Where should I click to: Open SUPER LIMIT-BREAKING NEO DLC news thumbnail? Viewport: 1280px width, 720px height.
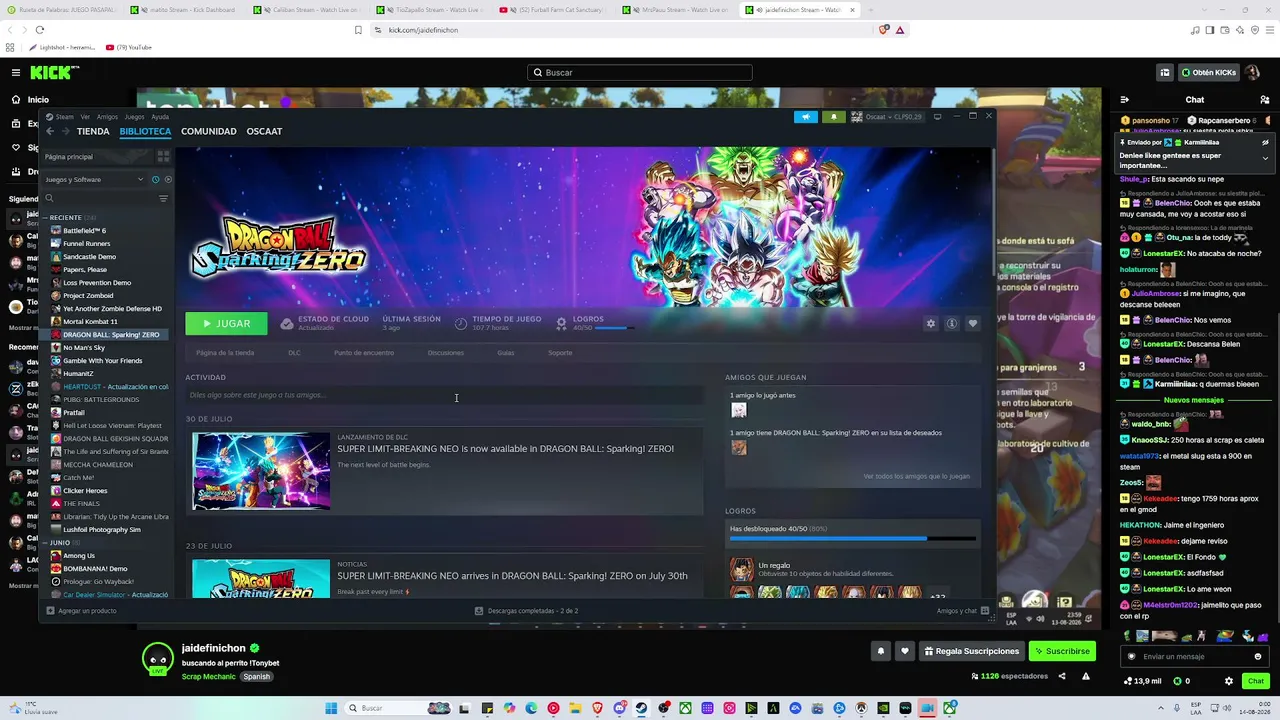pos(261,471)
